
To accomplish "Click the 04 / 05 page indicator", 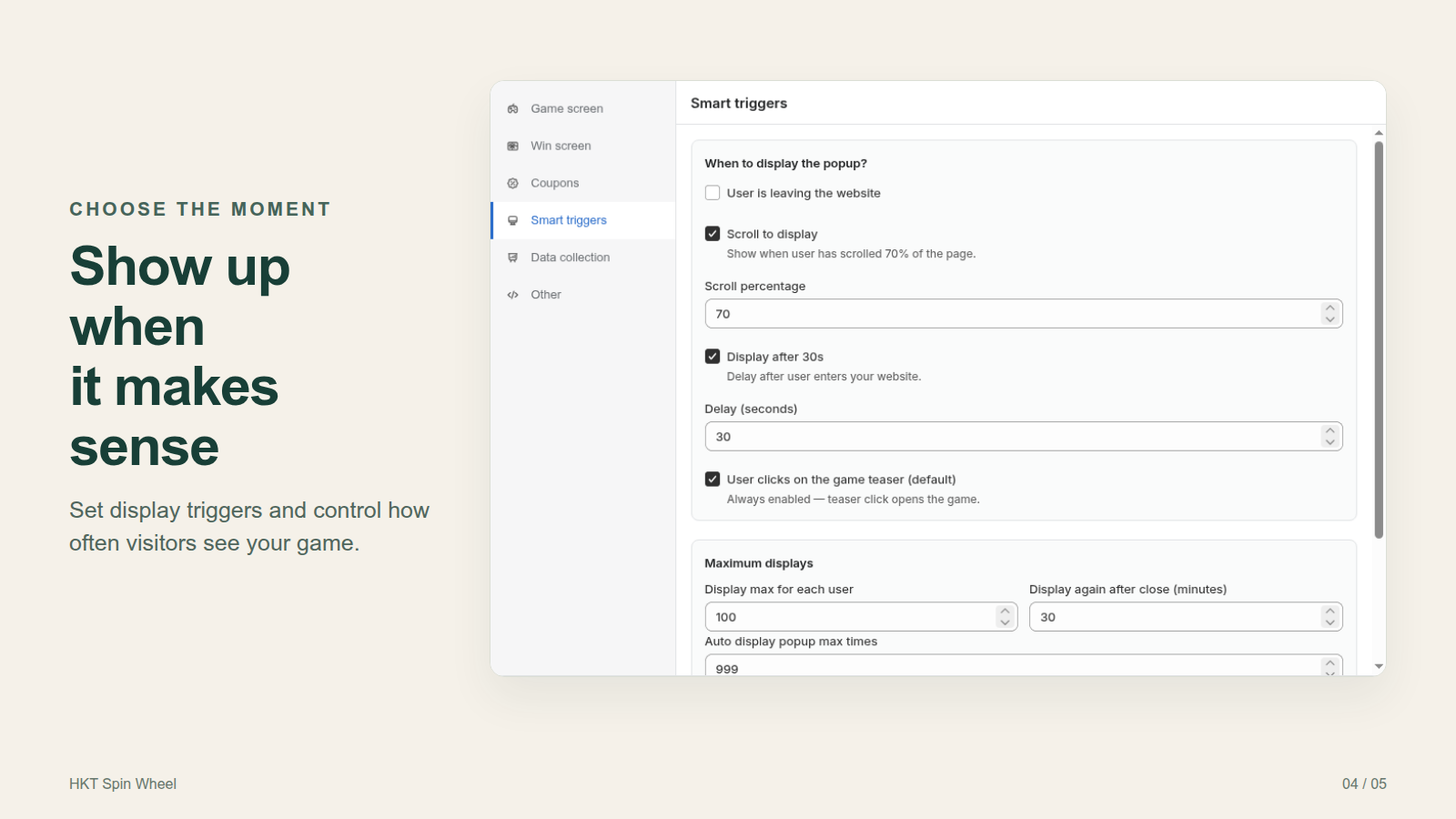I will (x=1364, y=784).
